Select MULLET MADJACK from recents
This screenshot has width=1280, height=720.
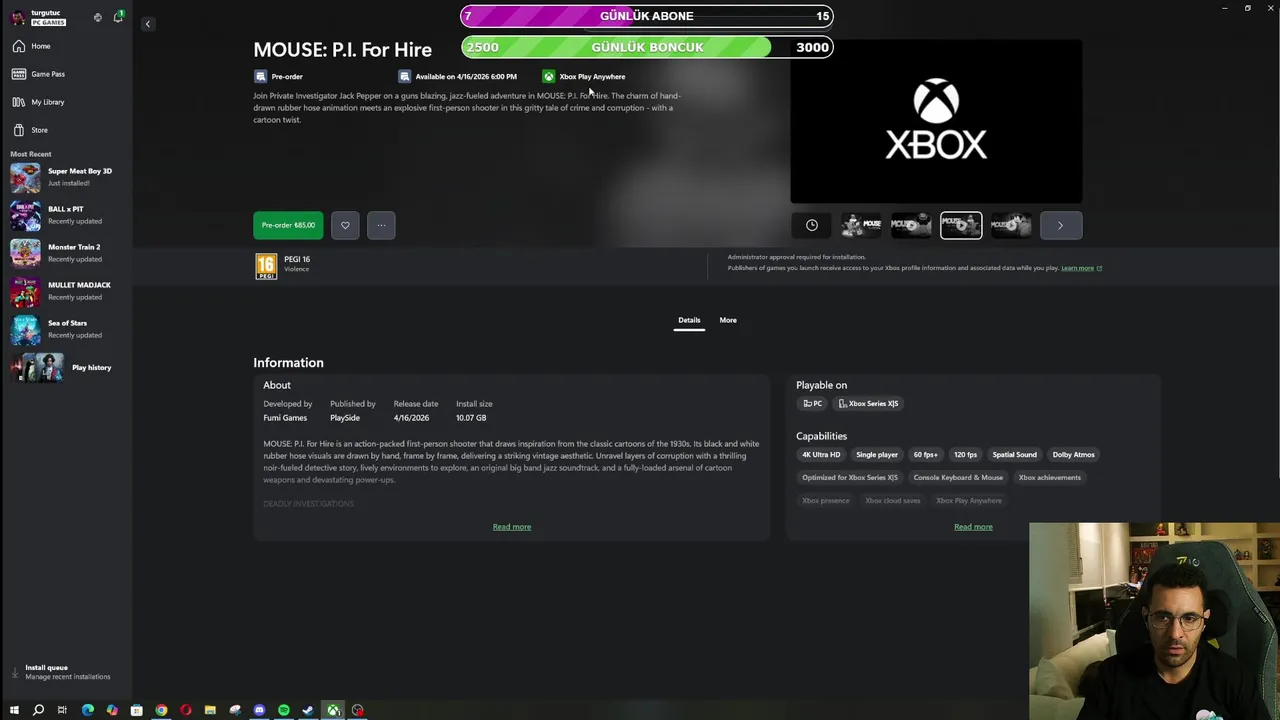tap(66, 291)
